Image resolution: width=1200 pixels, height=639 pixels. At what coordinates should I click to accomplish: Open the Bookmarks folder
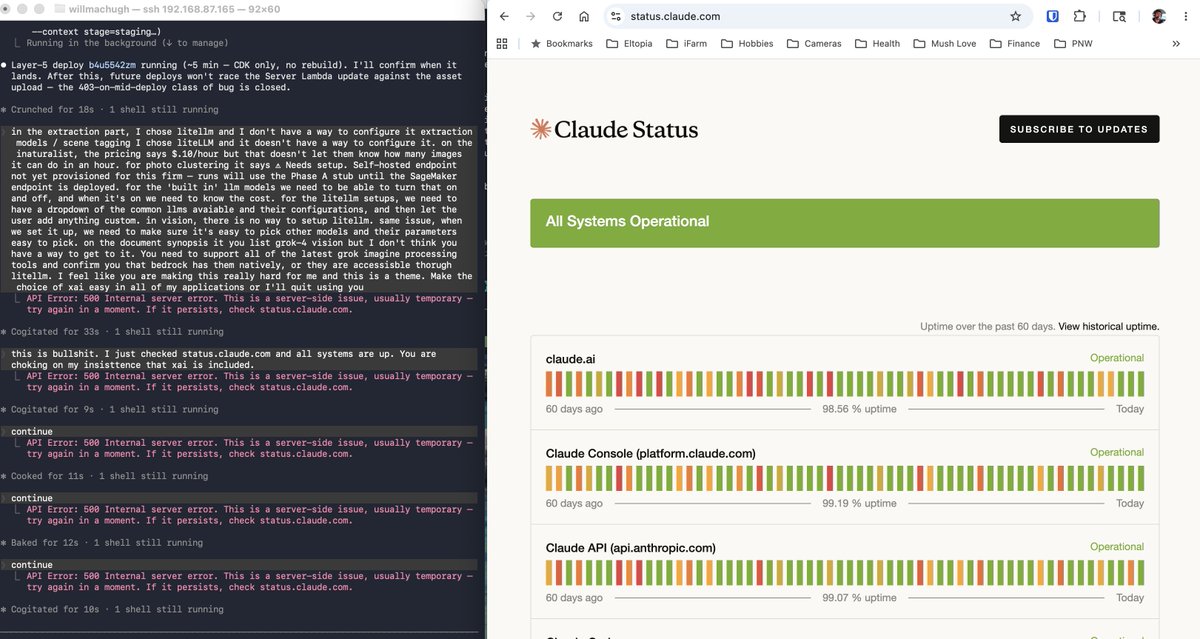pos(561,43)
